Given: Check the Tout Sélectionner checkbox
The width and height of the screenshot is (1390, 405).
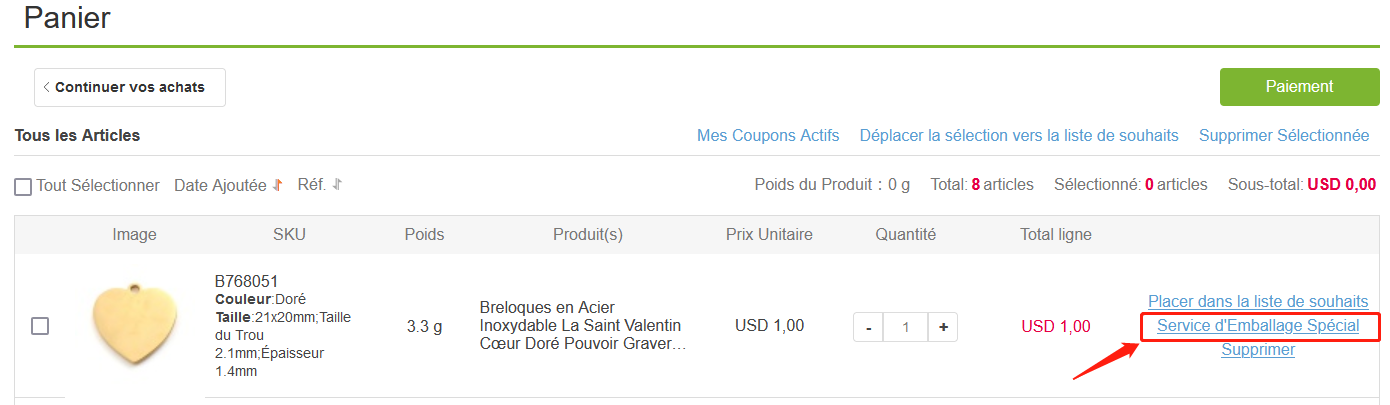Looking at the screenshot, I should pyautogui.click(x=23, y=187).
